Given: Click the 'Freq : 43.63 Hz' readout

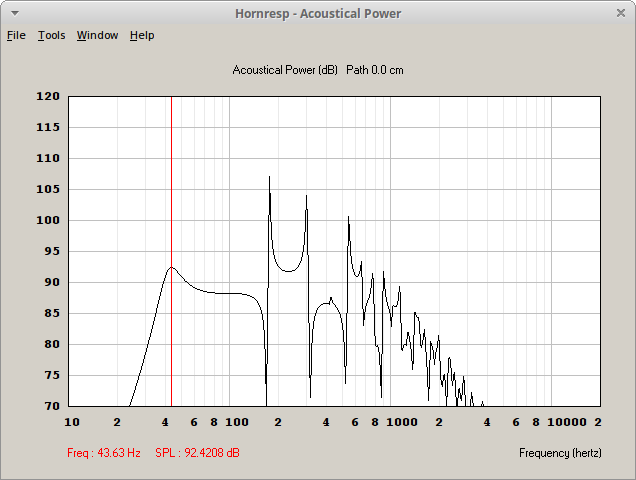Looking at the screenshot, I should click(104, 453).
